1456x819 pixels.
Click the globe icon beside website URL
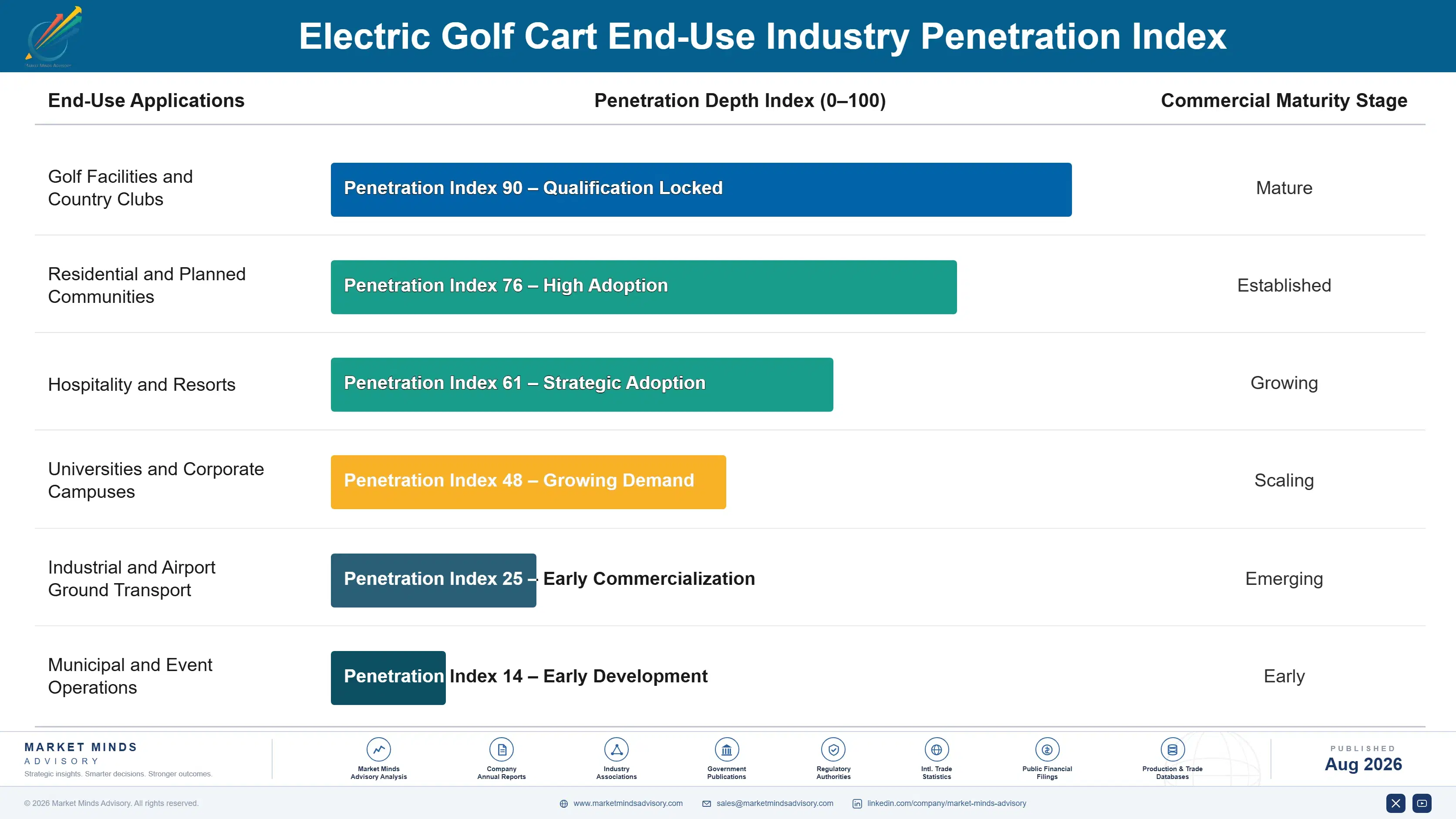pos(563,804)
